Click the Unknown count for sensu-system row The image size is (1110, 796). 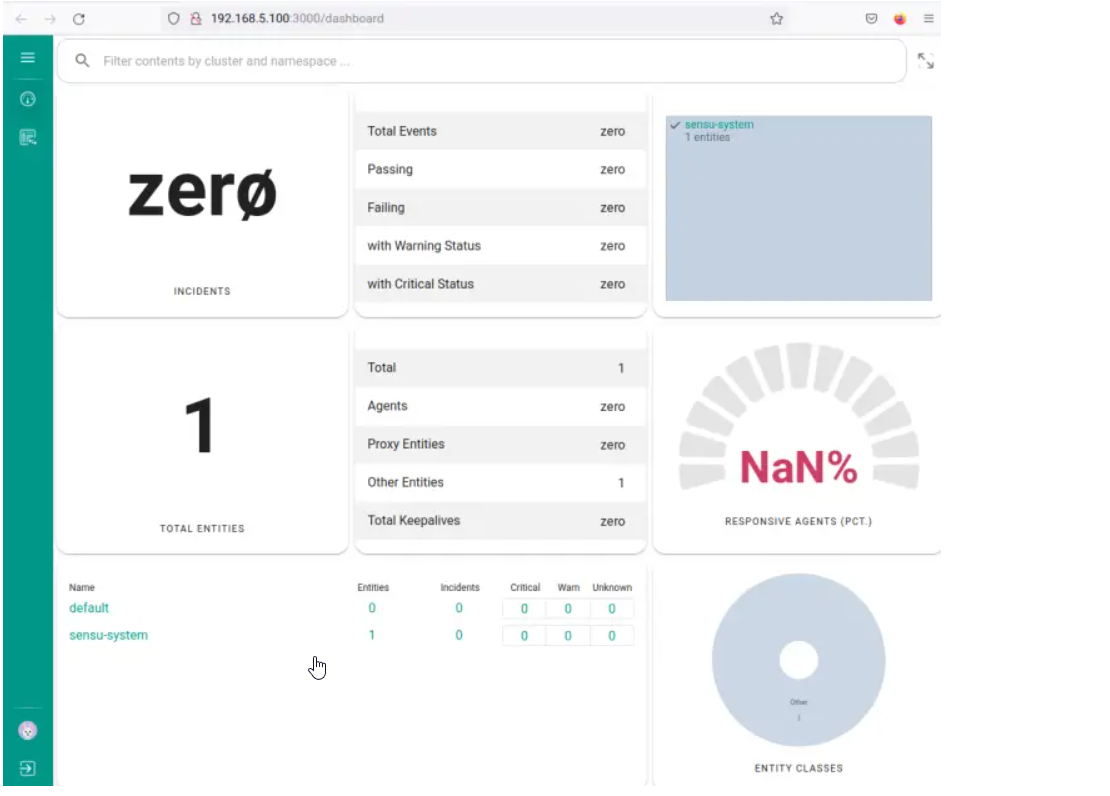click(x=612, y=636)
